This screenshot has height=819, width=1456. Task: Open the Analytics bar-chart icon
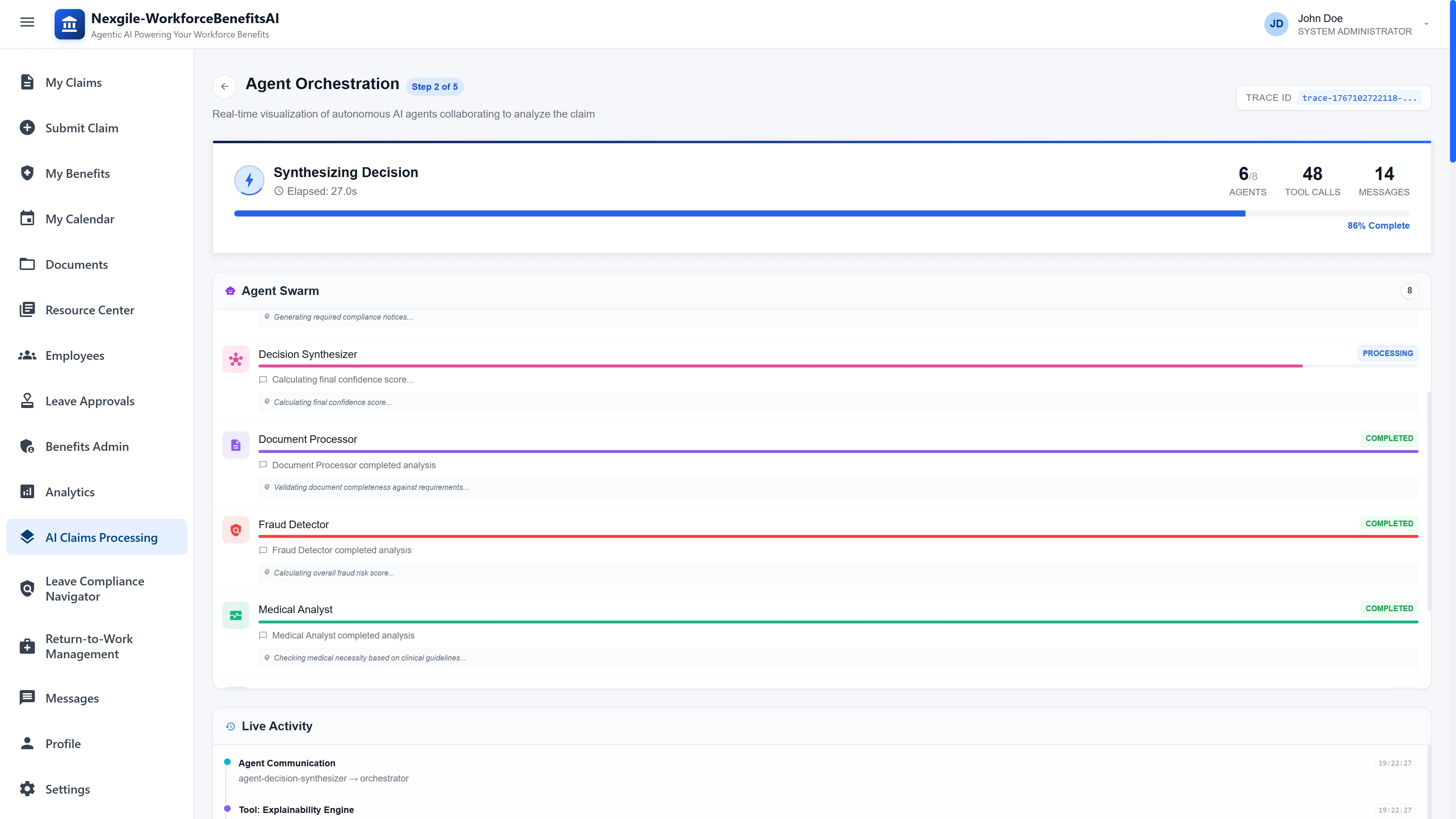[x=27, y=492]
